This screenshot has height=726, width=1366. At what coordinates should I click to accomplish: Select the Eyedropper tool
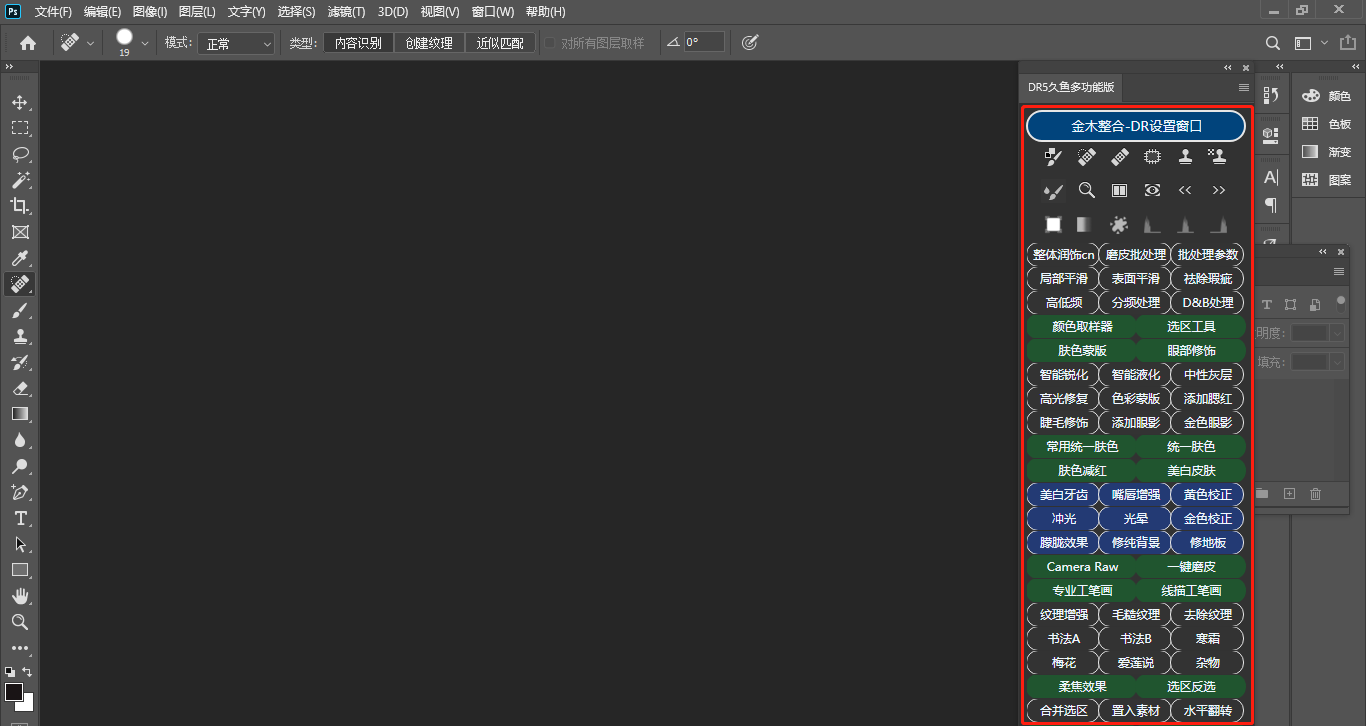click(x=19, y=258)
